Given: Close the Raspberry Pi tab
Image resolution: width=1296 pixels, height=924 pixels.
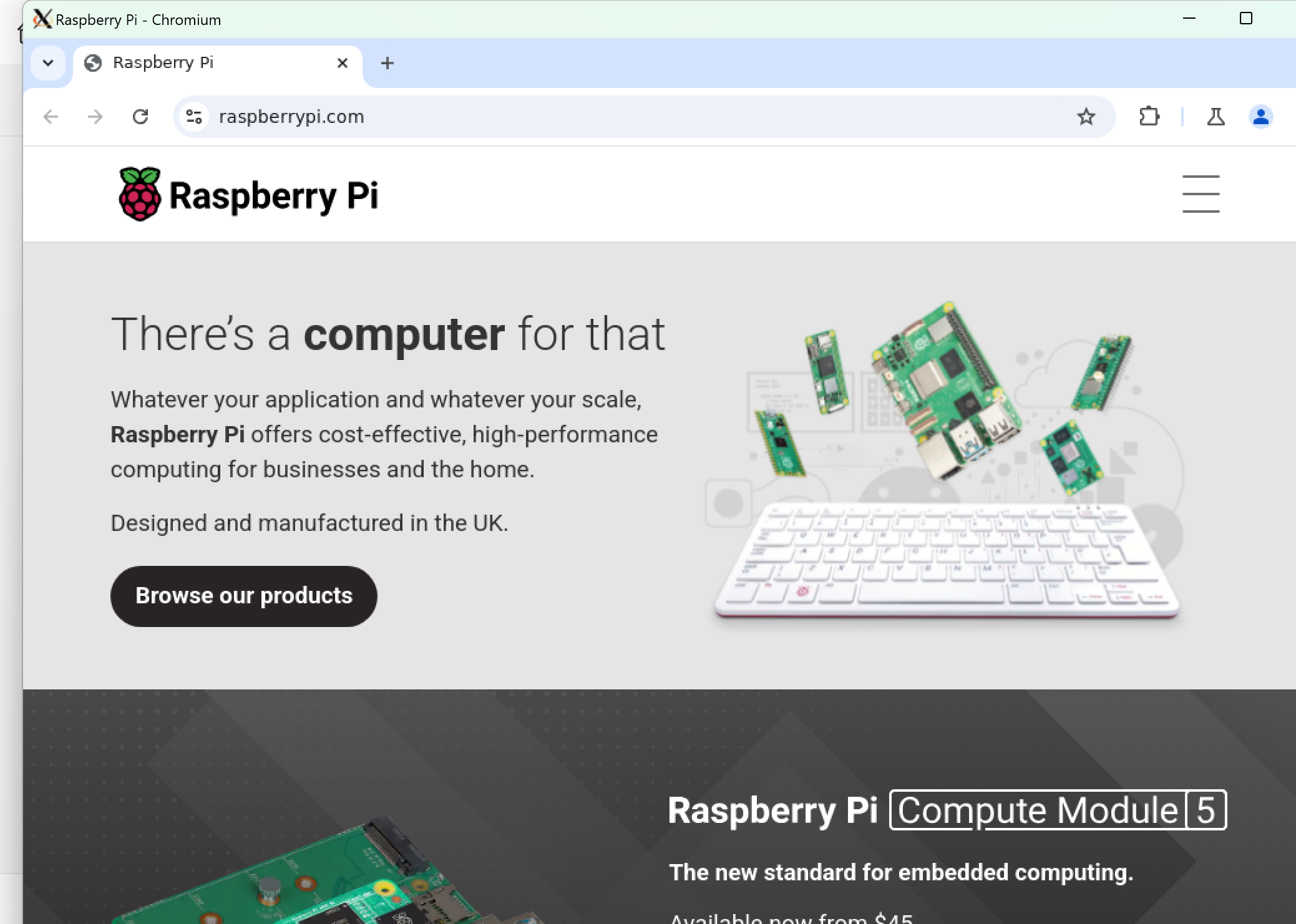Looking at the screenshot, I should 342,63.
